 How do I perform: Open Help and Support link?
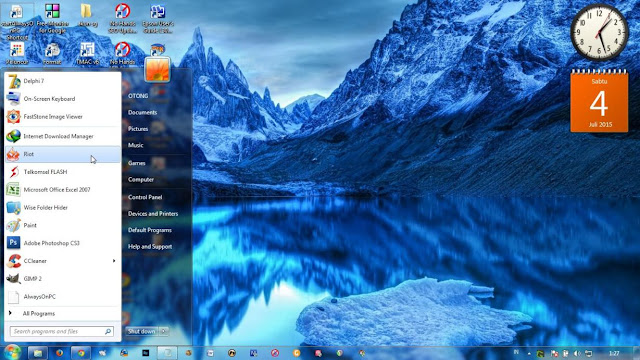[150, 247]
